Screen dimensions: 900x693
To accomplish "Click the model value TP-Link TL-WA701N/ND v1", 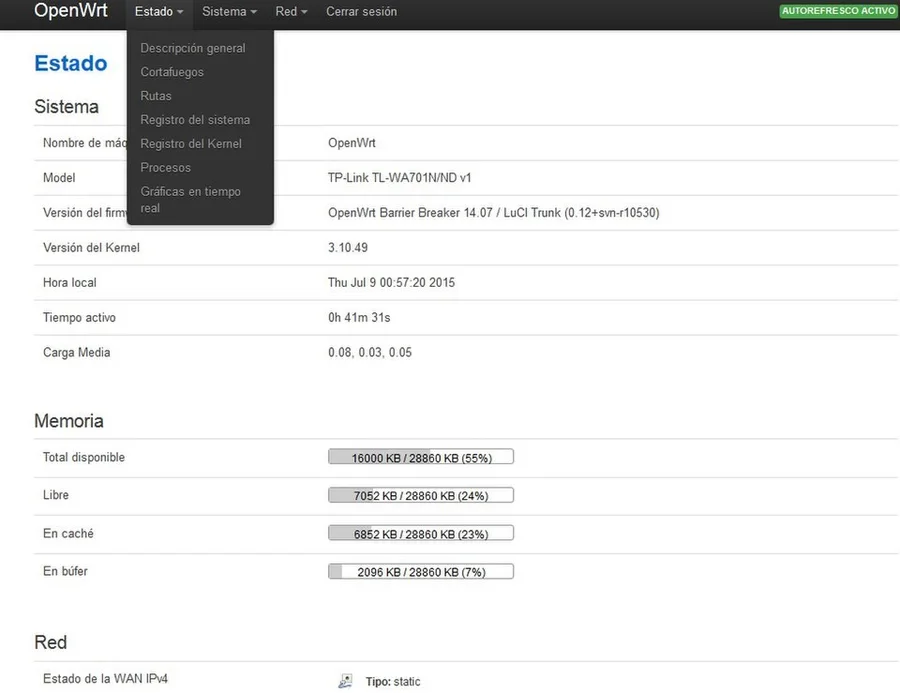I will (x=399, y=178).
